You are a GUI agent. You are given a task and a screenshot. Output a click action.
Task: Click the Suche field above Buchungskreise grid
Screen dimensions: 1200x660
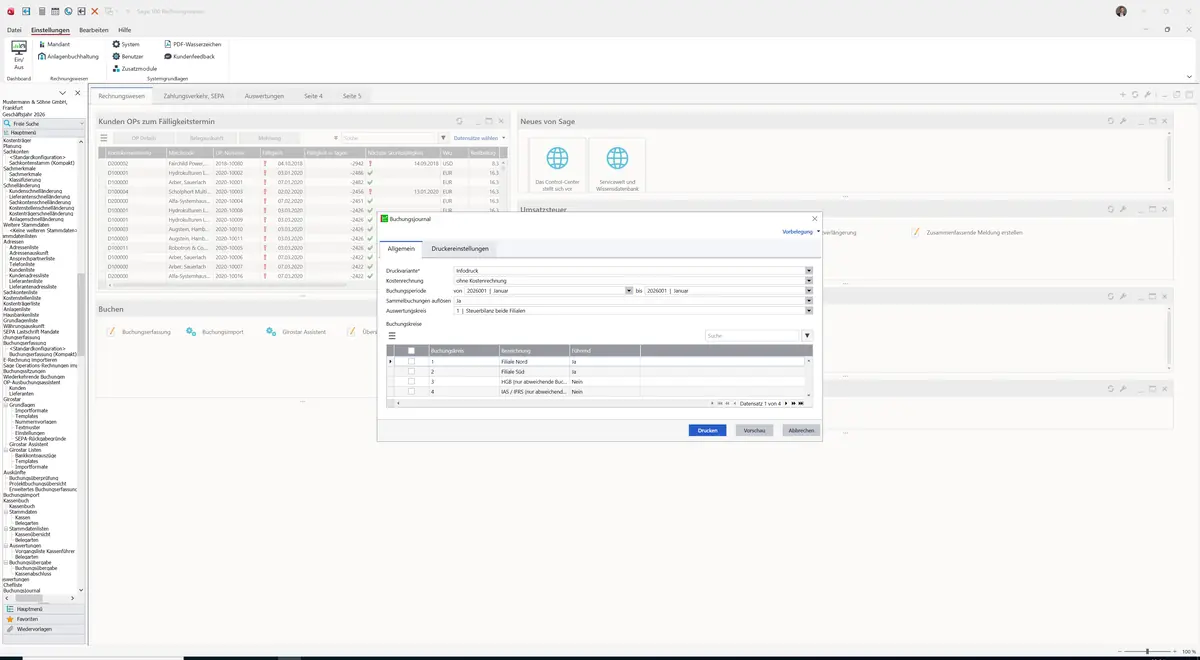click(751, 336)
